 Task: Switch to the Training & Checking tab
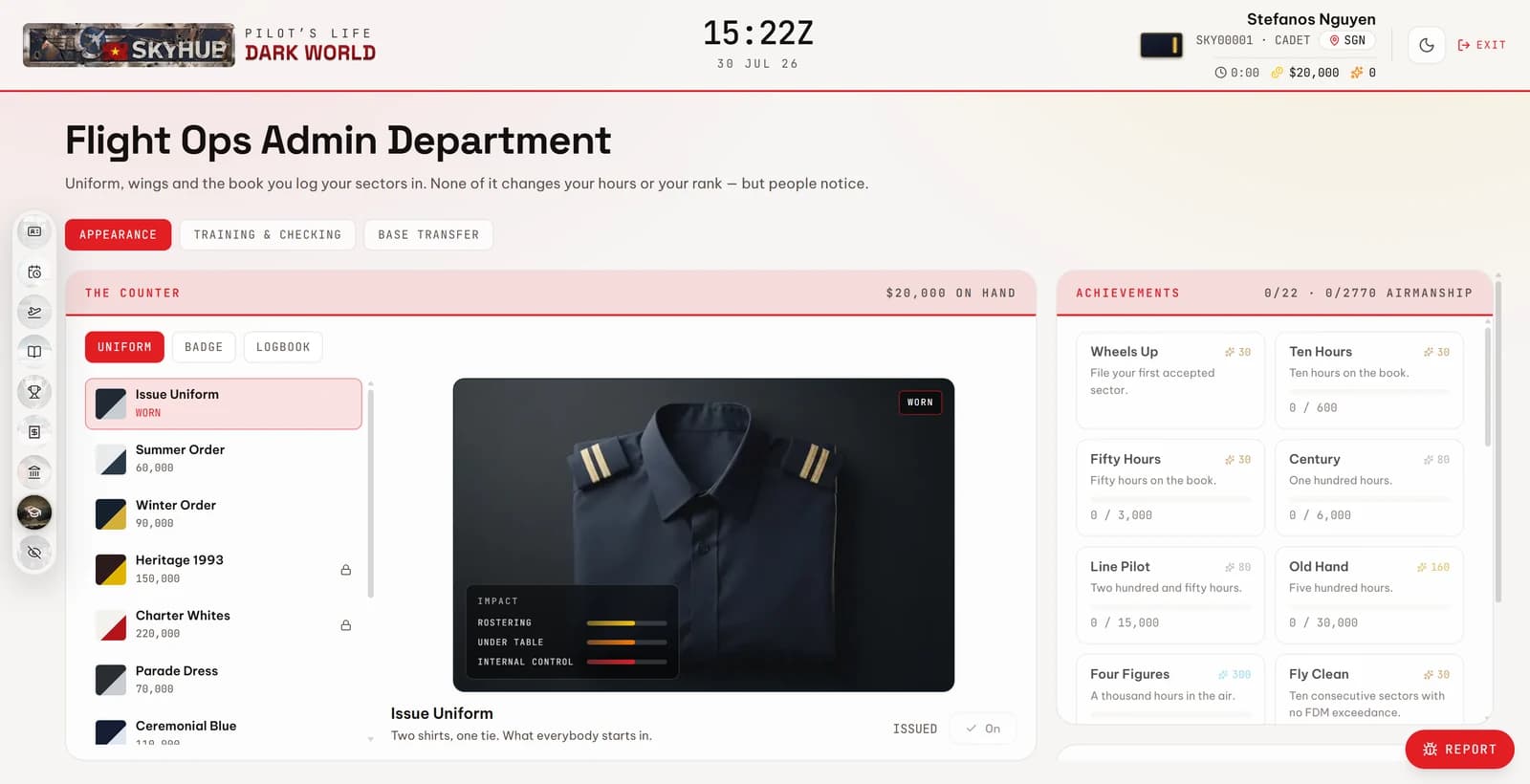pyautogui.click(x=268, y=235)
